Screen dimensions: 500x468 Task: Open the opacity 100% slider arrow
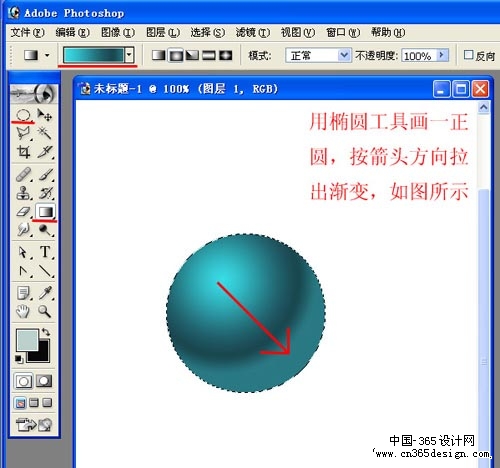[442, 55]
